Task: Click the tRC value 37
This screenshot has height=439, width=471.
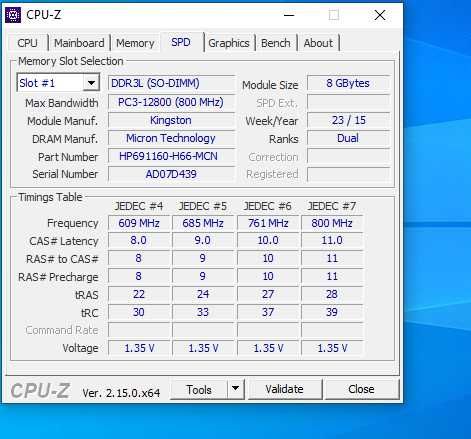Action: pos(268,312)
